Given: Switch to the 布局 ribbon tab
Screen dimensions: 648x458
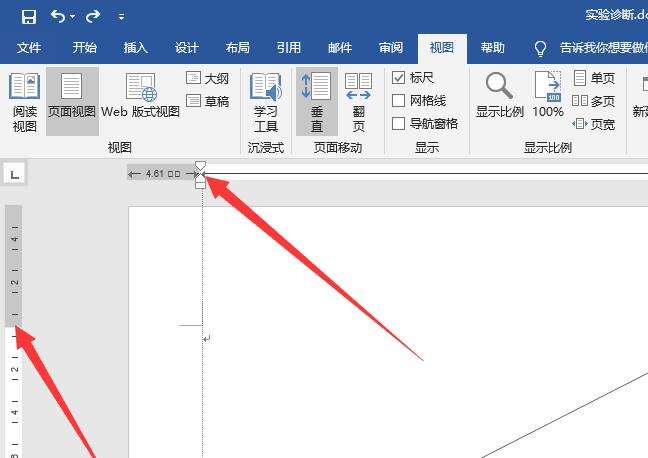Looking at the screenshot, I should (238, 48).
